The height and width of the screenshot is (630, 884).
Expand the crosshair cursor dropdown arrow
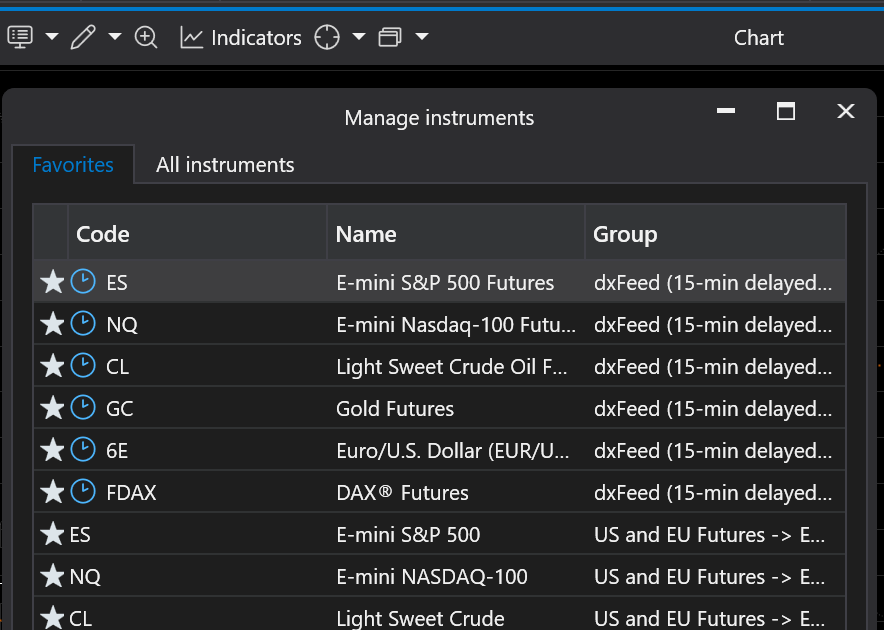click(x=359, y=37)
